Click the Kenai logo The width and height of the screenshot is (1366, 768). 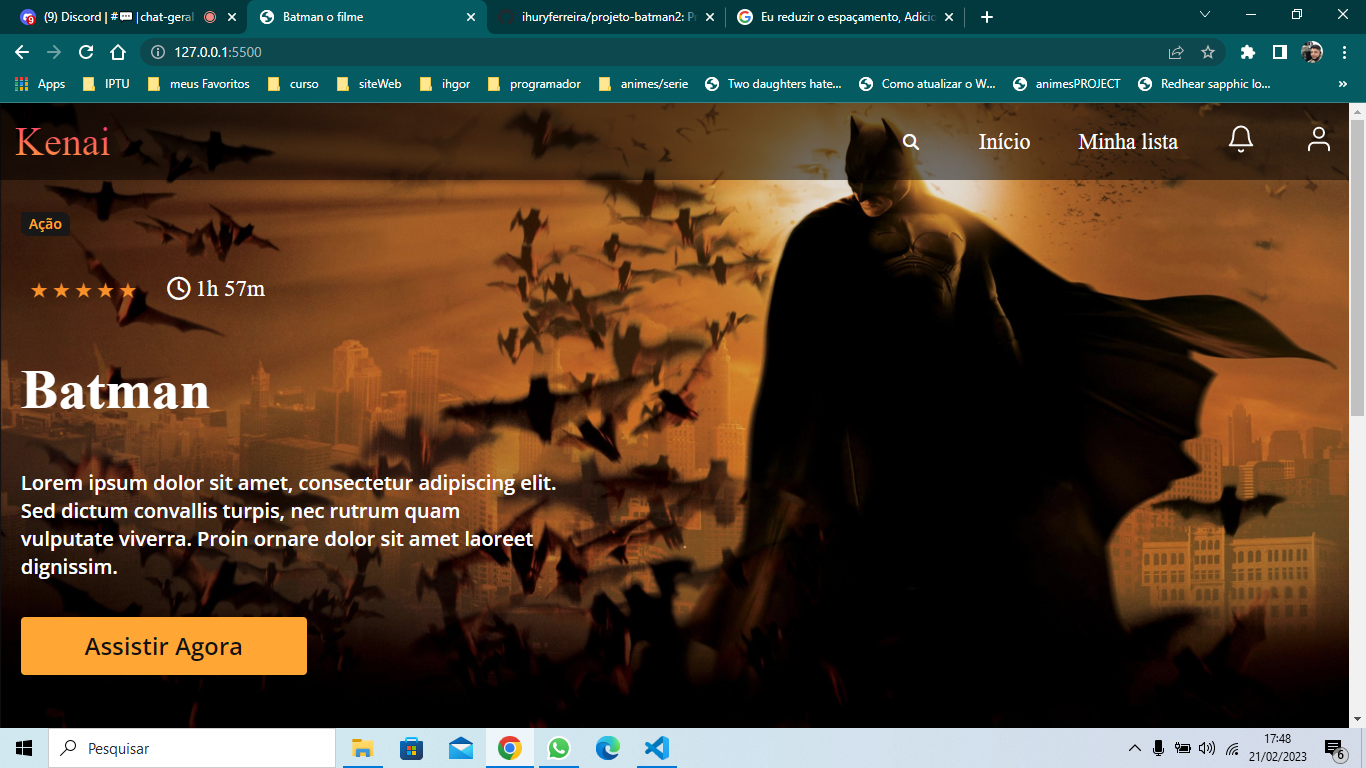pyautogui.click(x=63, y=143)
